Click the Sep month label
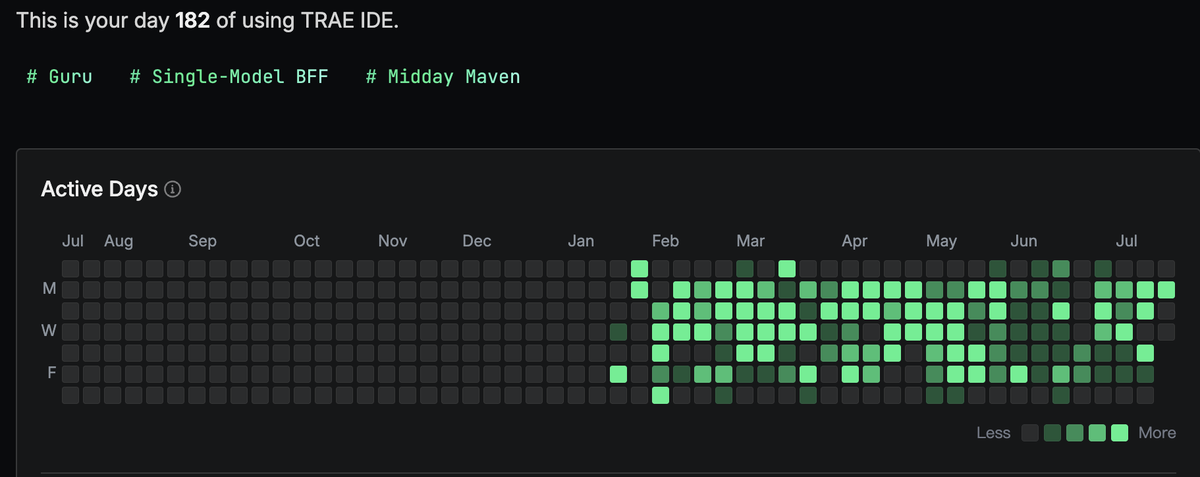 (202, 241)
